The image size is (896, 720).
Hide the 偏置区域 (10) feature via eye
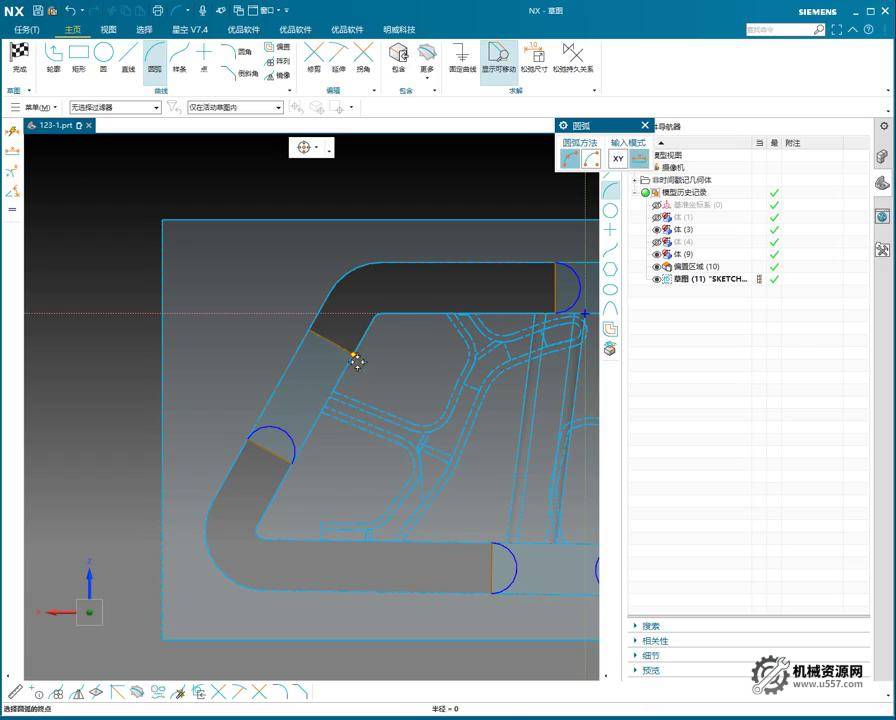pyautogui.click(x=657, y=267)
